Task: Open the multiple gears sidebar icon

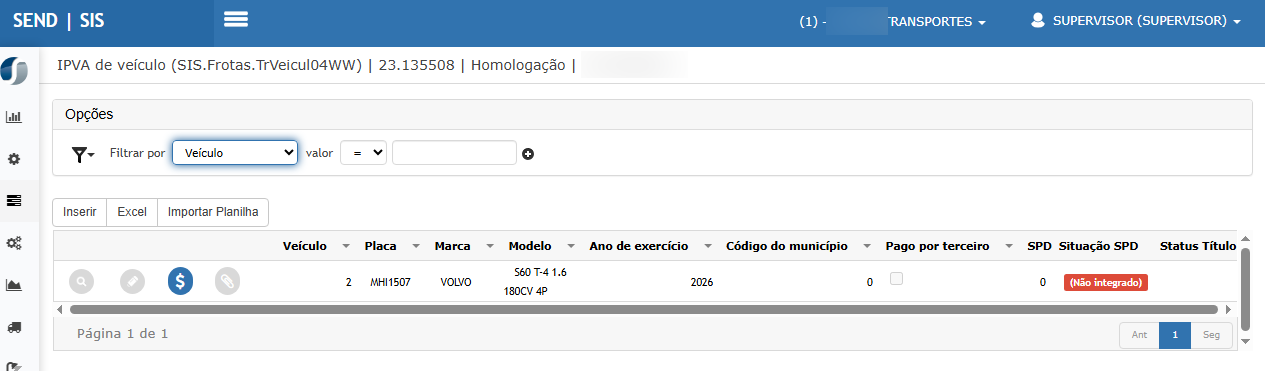Action: tap(14, 243)
